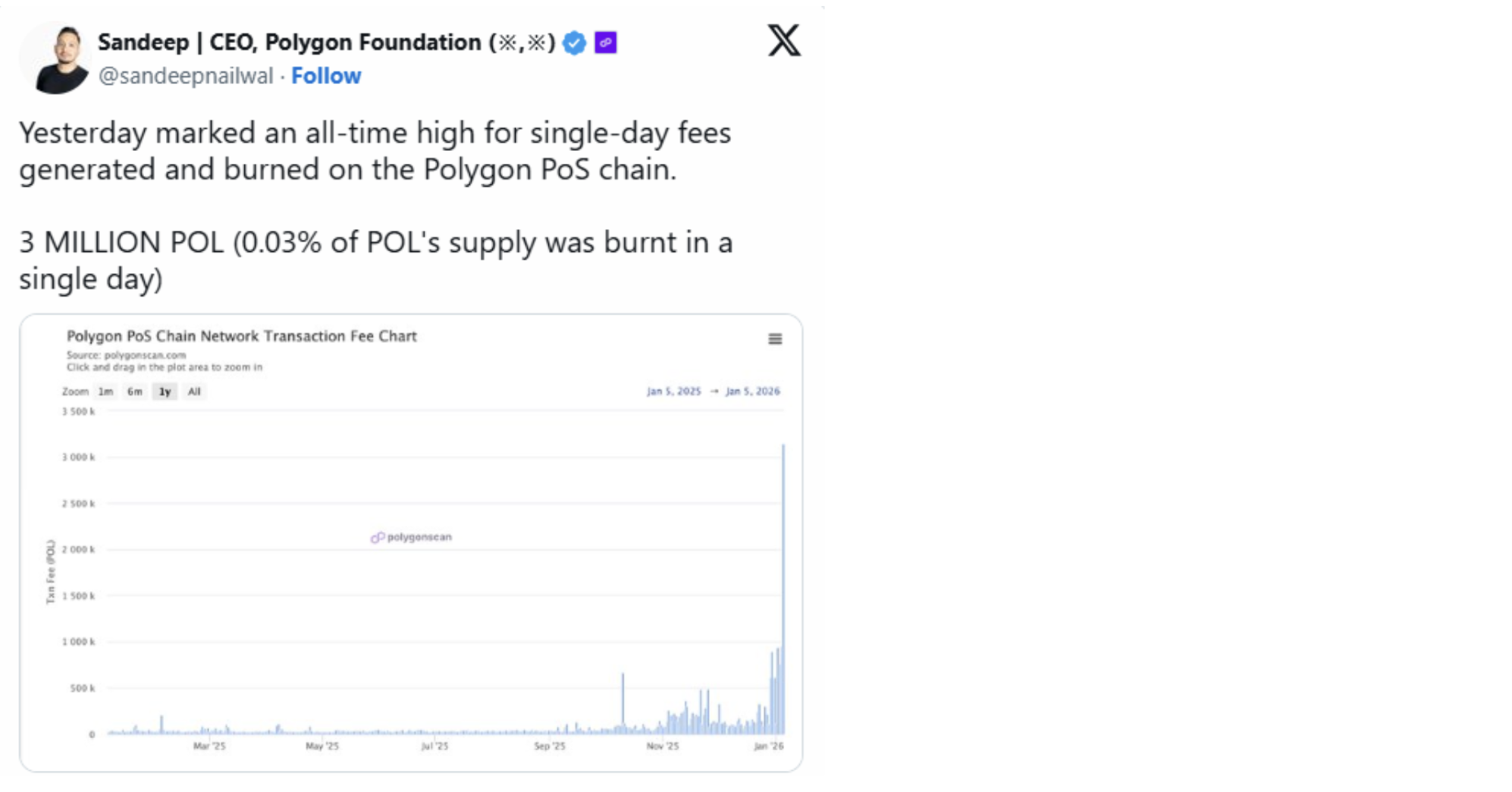Click the blue verified checkmark badge
Viewport: 1512px width, 792px height.
click(575, 43)
